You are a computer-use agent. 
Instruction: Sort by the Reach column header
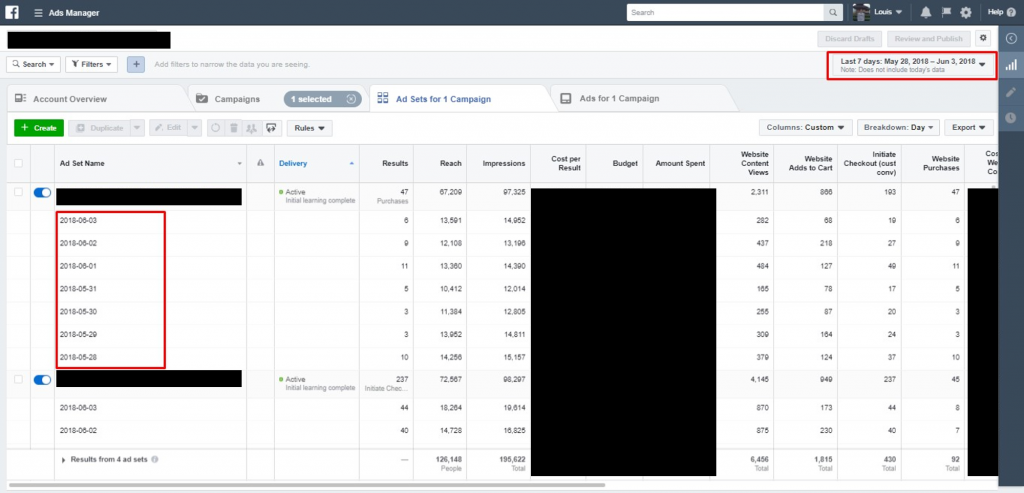[x=451, y=163]
